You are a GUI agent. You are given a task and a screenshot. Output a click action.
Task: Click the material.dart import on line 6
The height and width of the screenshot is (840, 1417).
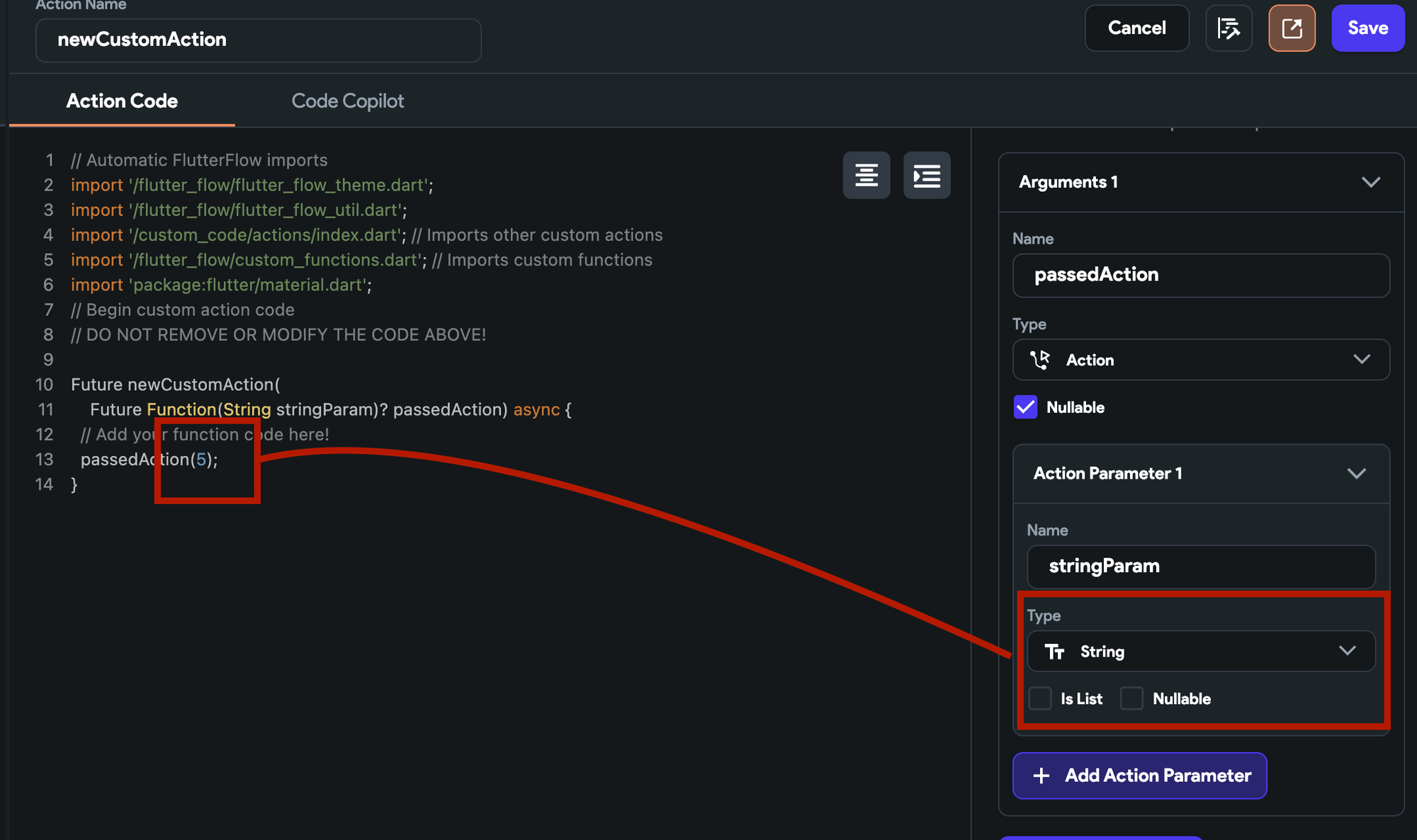tap(221, 285)
